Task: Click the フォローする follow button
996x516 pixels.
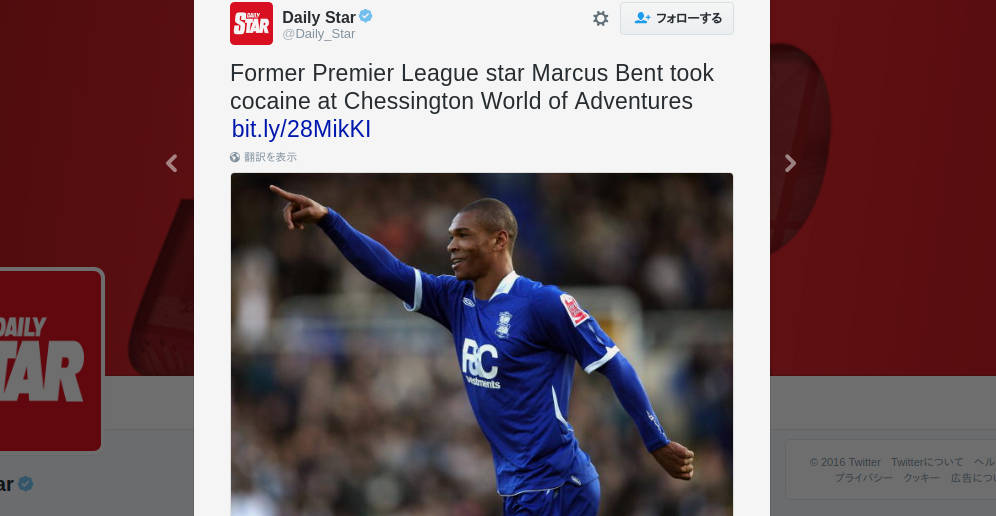Action: pos(676,18)
